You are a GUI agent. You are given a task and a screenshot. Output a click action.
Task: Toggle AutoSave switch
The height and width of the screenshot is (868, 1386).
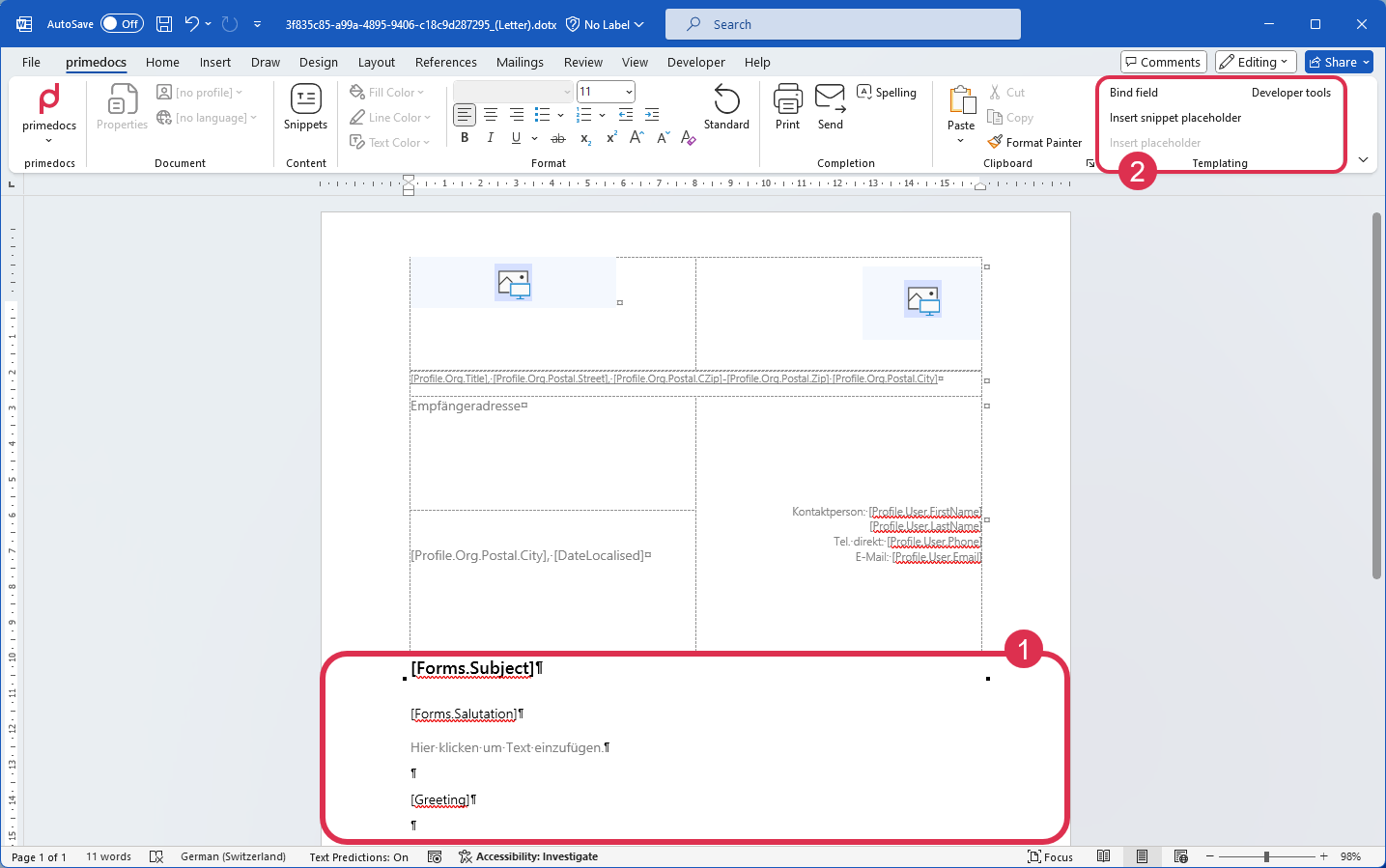(x=122, y=24)
